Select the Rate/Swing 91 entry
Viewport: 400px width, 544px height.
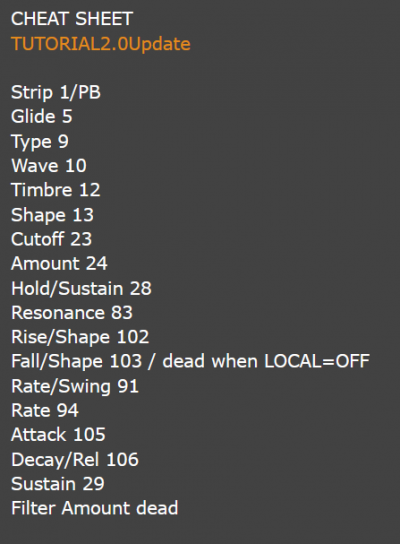(75, 386)
